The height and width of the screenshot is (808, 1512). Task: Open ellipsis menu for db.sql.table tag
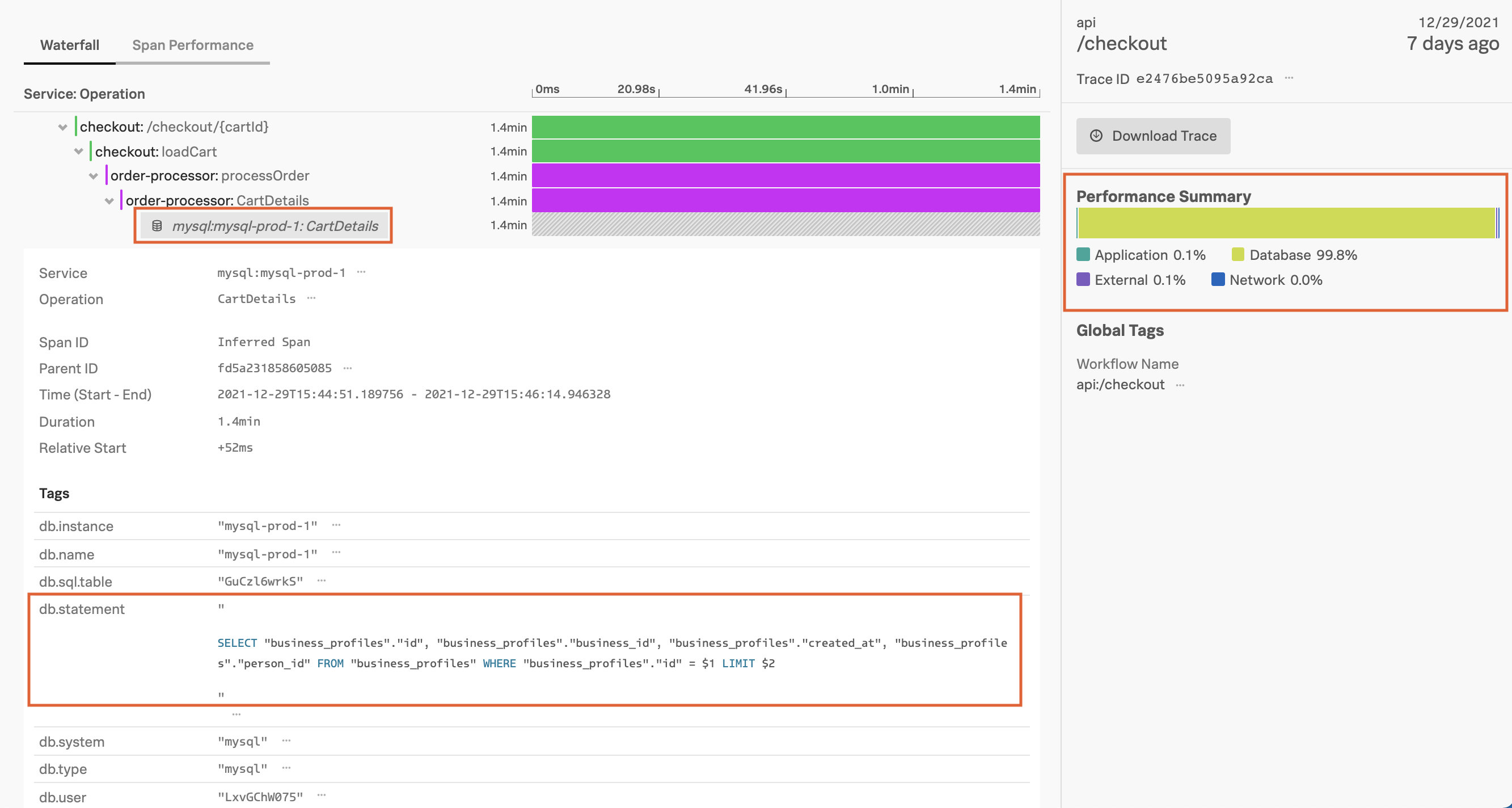click(321, 580)
